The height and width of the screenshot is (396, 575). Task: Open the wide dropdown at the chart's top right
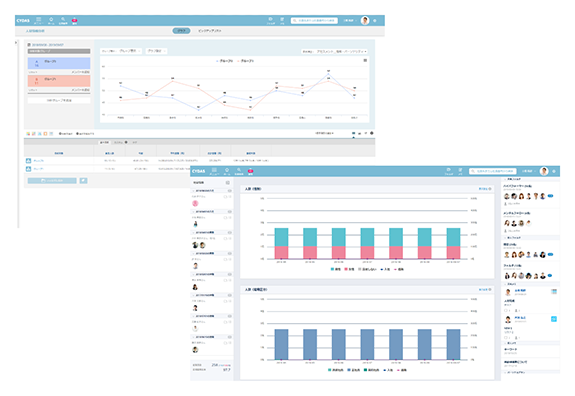click(x=334, y=52)
